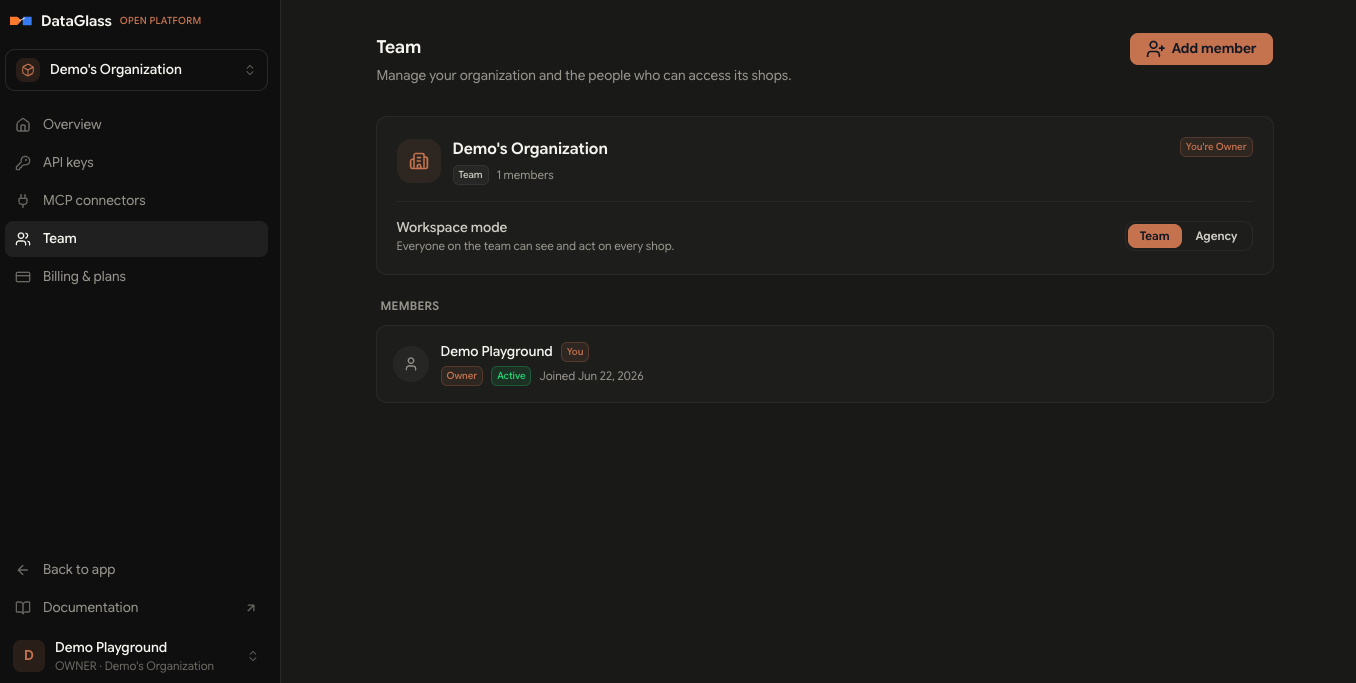The image size is (1356, 683).
Task: Click the add-user icon in the Add member button
Action: coord(1155,49)
